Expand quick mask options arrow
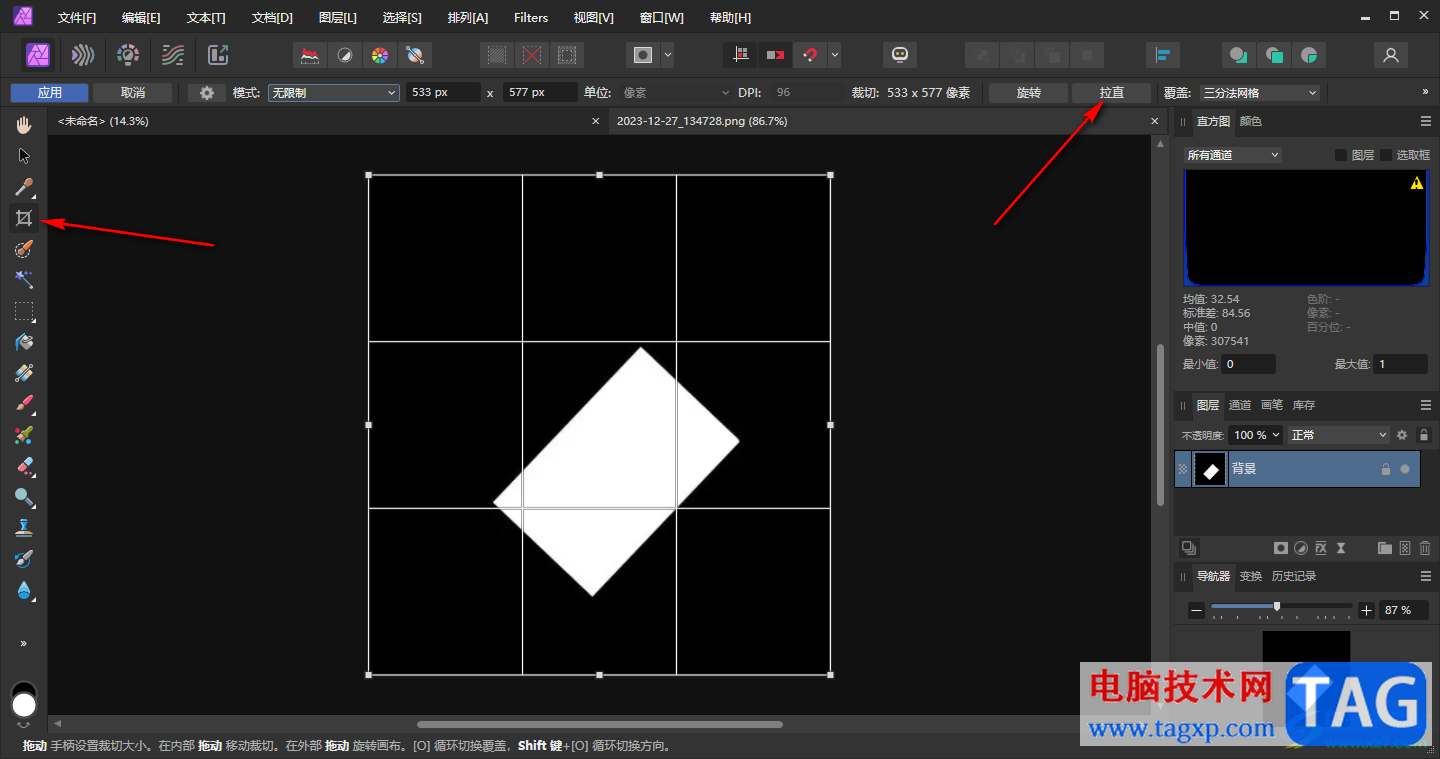This screenshot has height=759, width=1440. 668,55
